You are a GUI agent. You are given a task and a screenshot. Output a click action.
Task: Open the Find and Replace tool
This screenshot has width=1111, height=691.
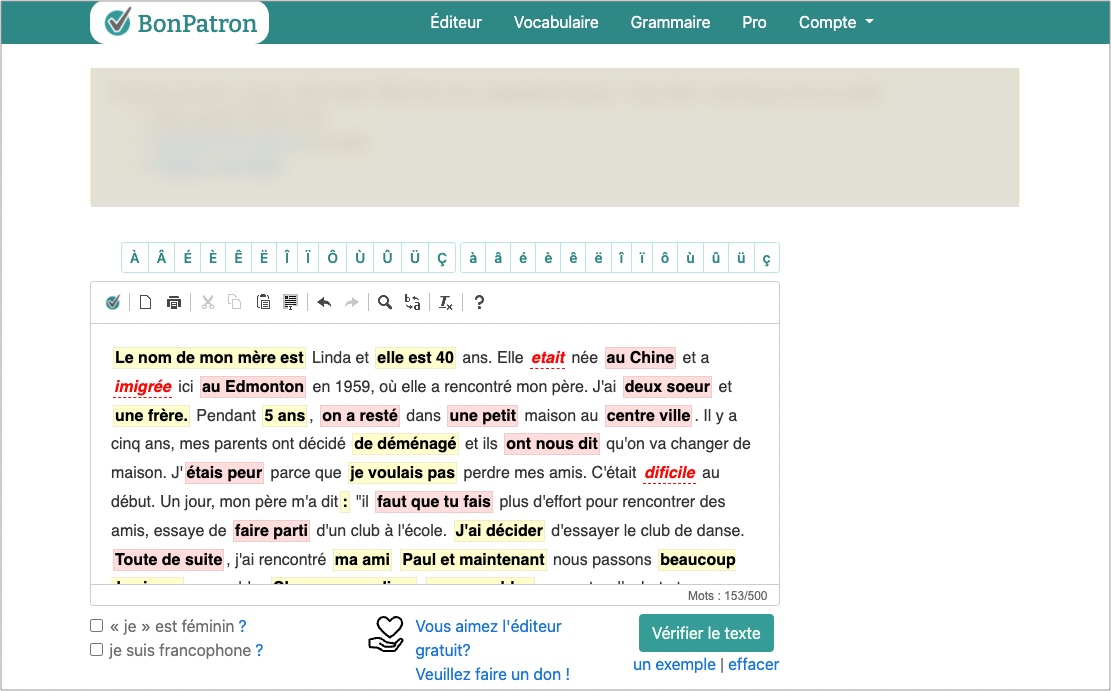tap(412, 303)
